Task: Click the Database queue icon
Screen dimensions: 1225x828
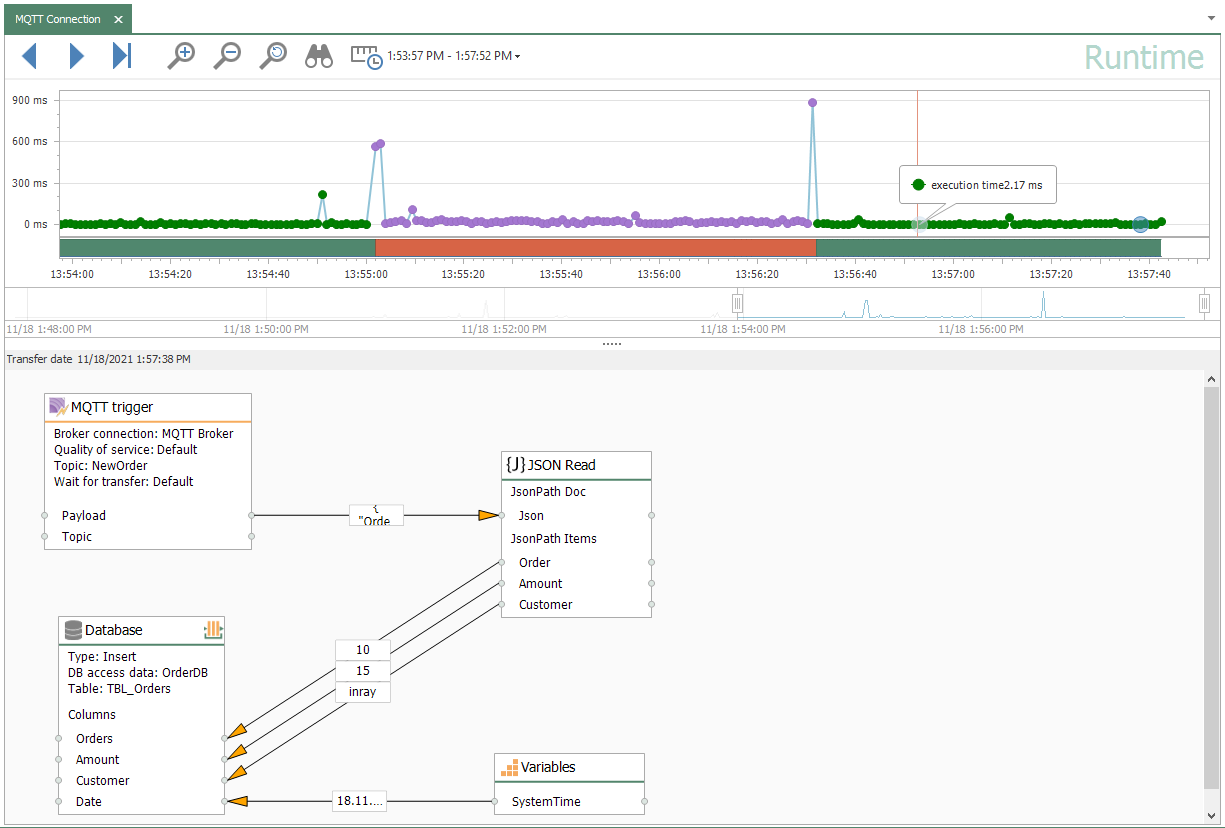Action: [213, 630]
